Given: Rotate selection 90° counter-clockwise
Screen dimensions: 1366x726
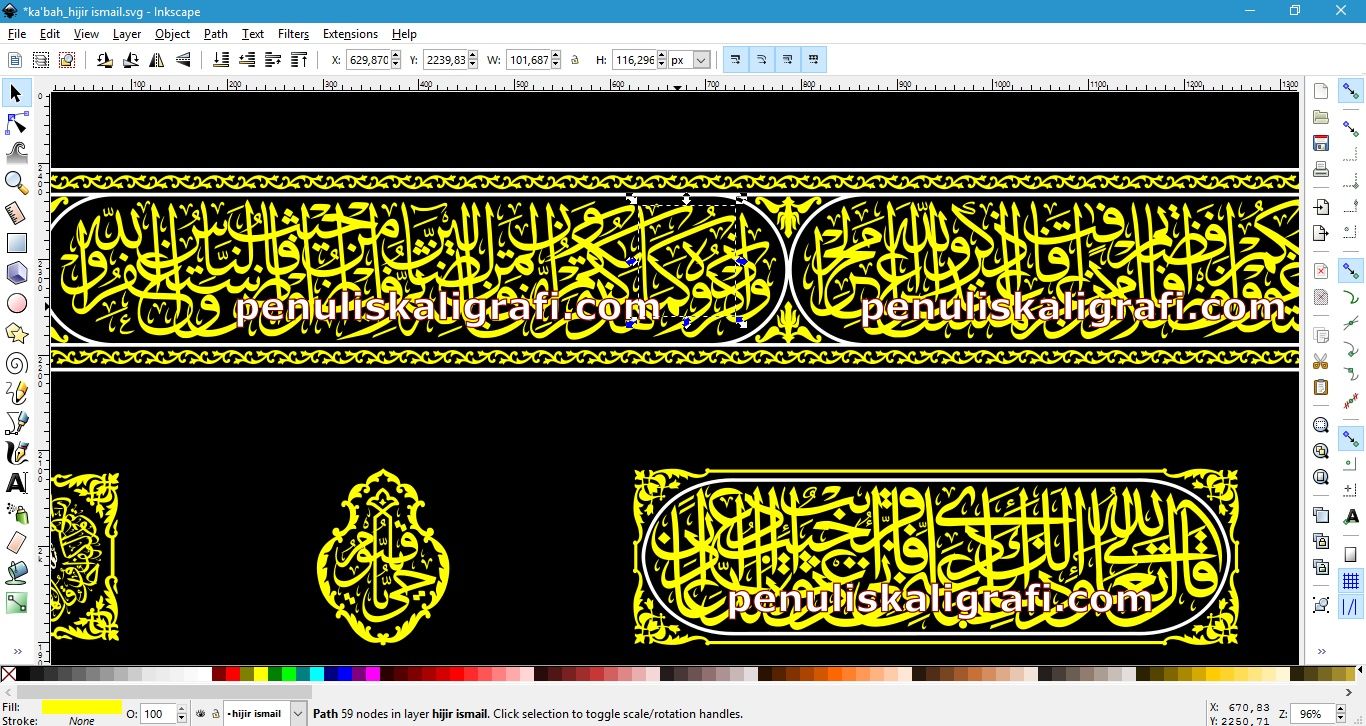Looking at the screenshot, I should point(105,60).
